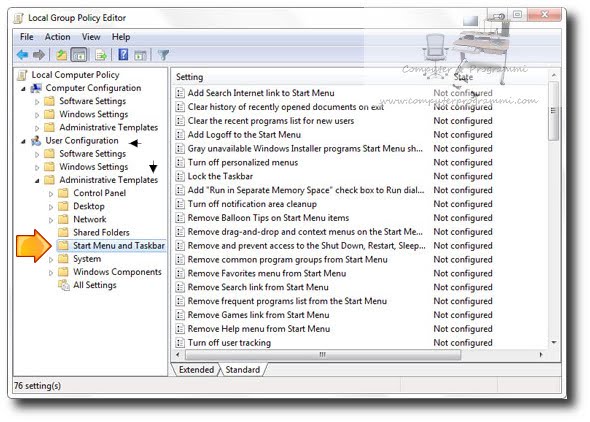Select 'Add Search Internet link to Start Menu'

[261, 93]
